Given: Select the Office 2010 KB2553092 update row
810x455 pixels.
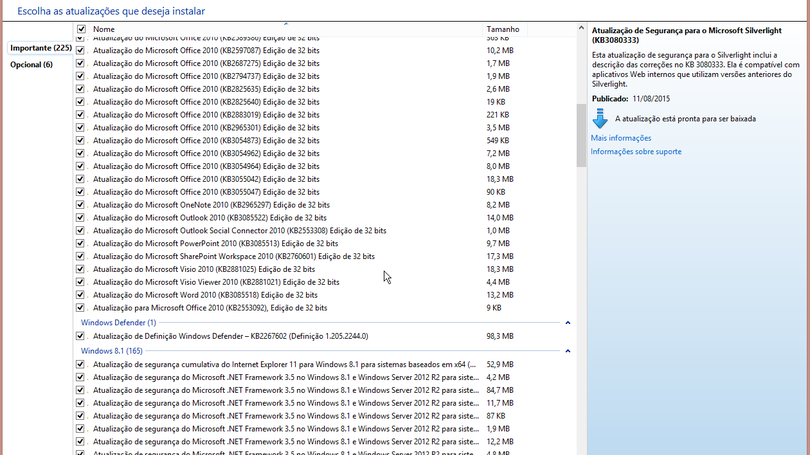Looking at the screenshot, I should point(325,308).
